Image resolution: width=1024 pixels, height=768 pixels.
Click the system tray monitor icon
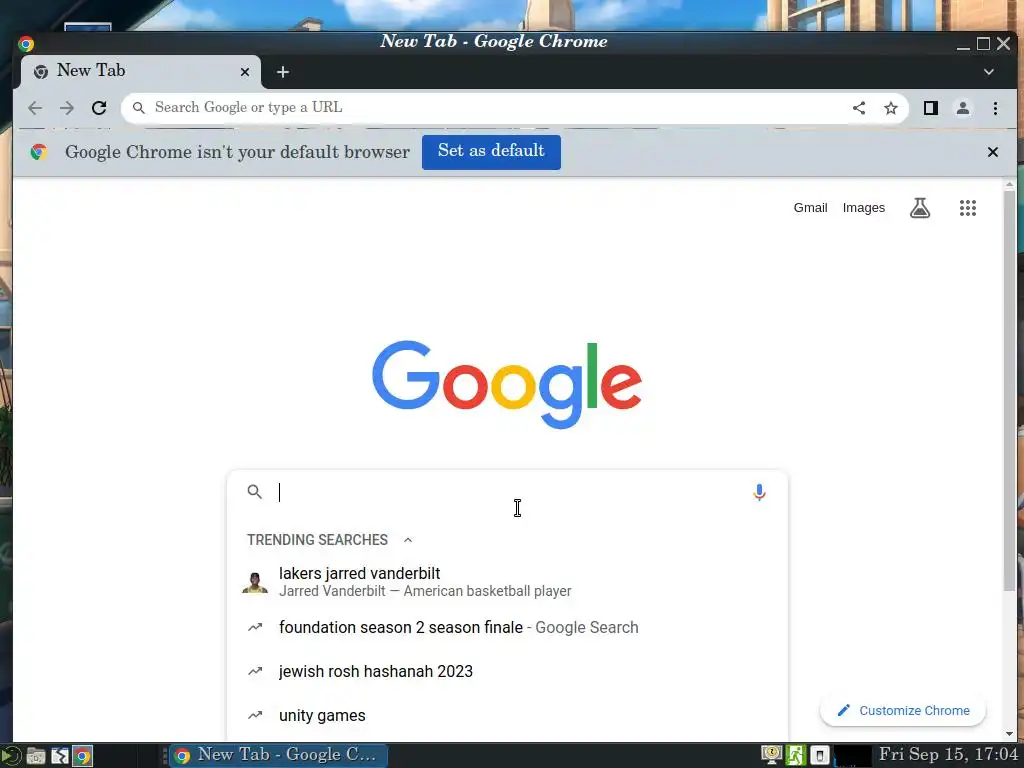[x=771, y=756]
